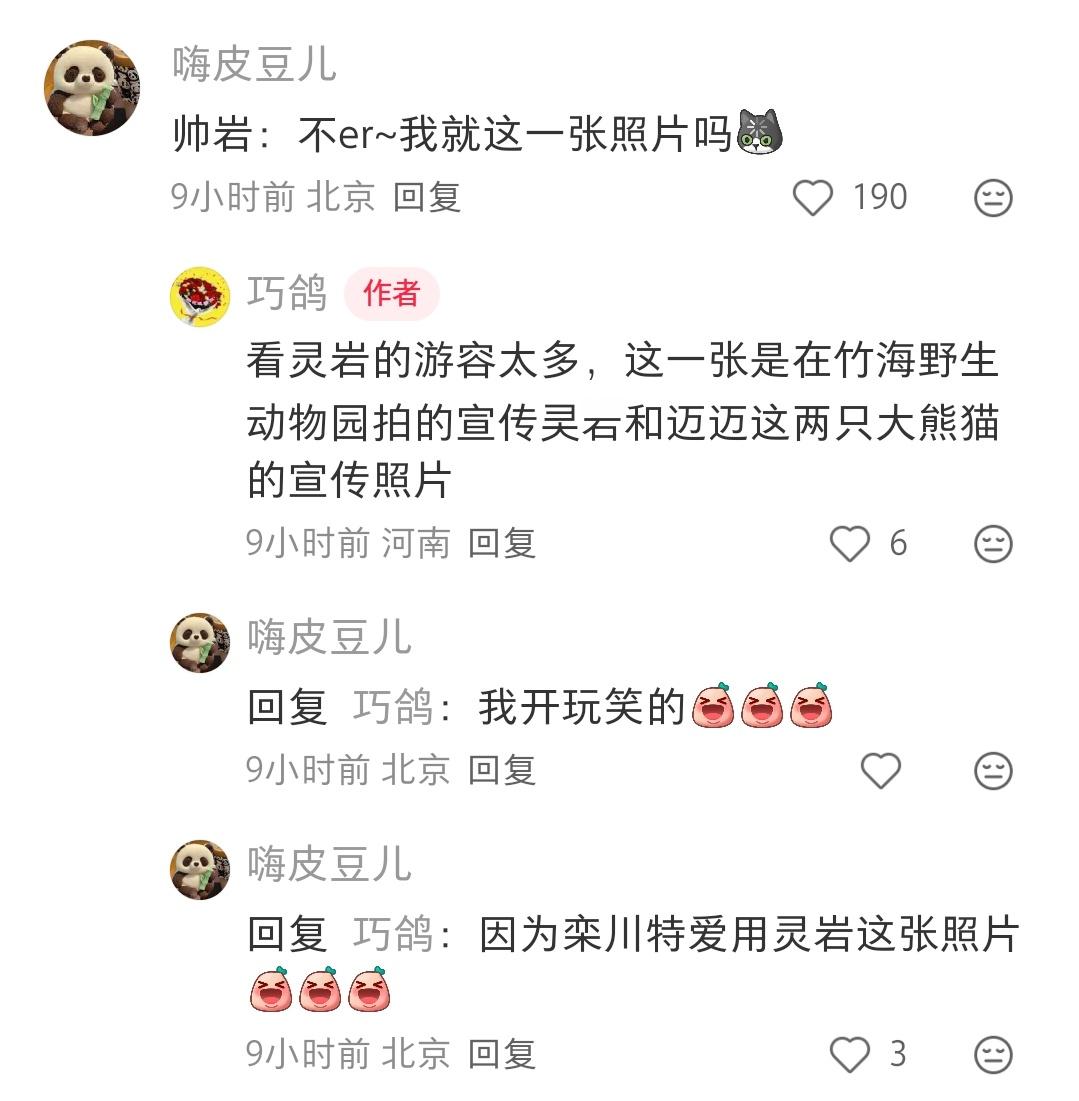Open 嗨皮豆儿's avatar on the top comment

click(92, 87)
